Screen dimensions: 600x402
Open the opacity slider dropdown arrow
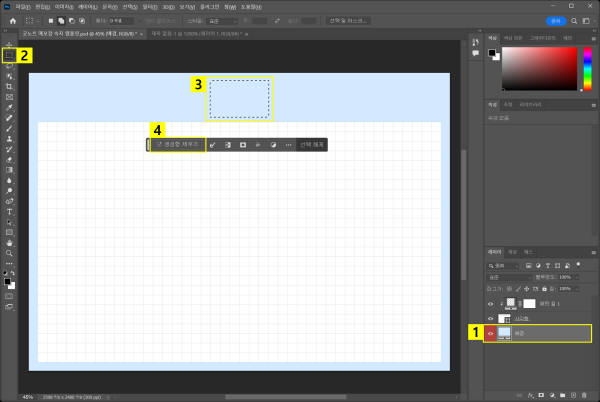point(577,277)
